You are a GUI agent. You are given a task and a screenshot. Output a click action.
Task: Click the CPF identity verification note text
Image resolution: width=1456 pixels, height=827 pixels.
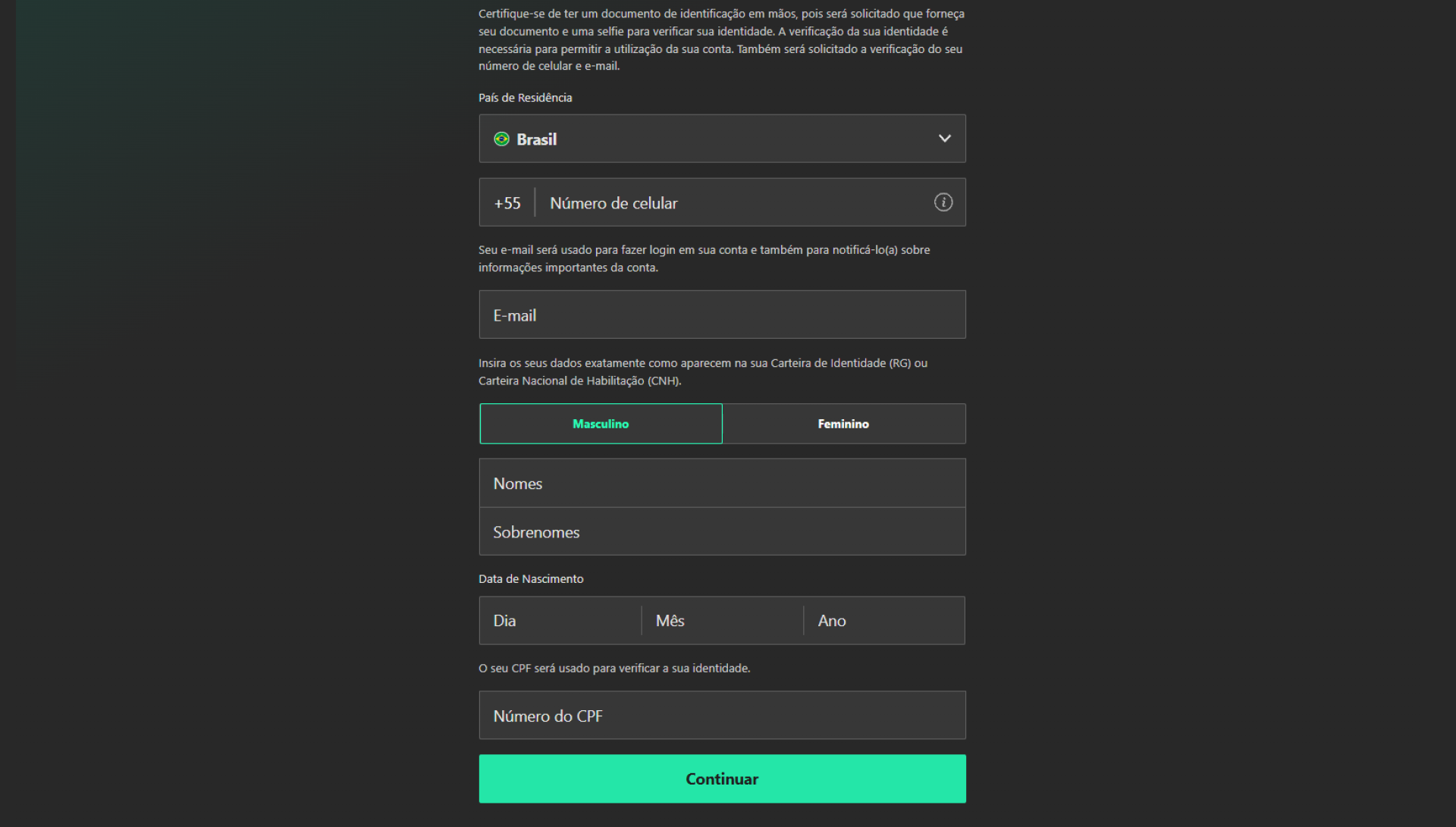click(614, 669)
